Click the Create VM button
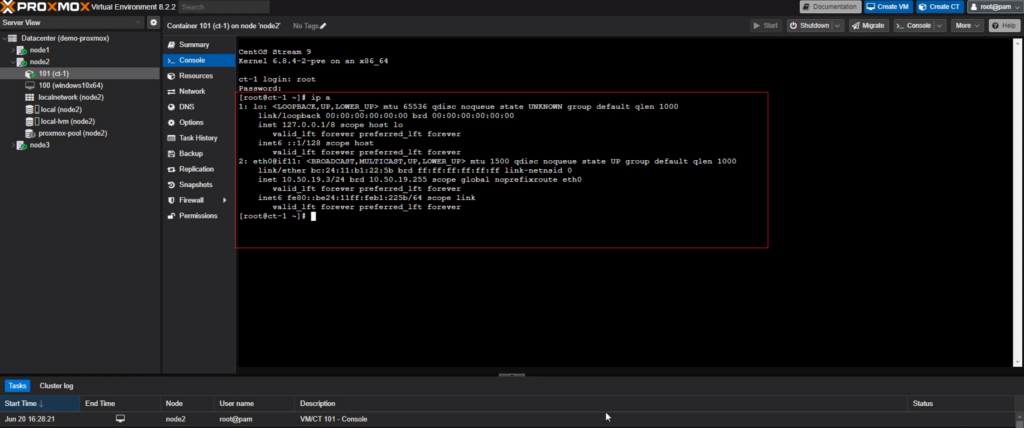 (888, 7)
